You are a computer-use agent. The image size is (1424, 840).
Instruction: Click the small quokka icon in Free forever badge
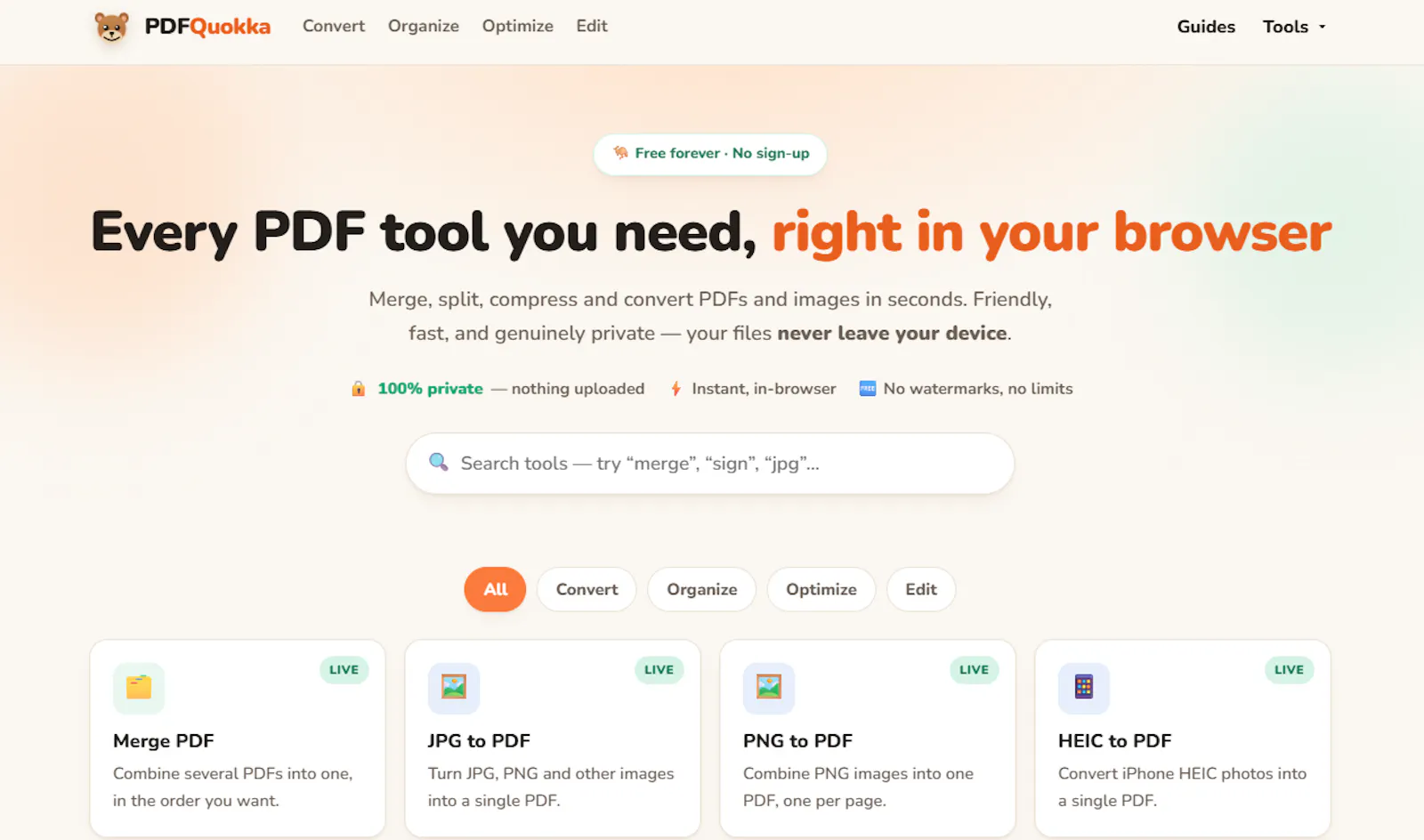(620, 153)
